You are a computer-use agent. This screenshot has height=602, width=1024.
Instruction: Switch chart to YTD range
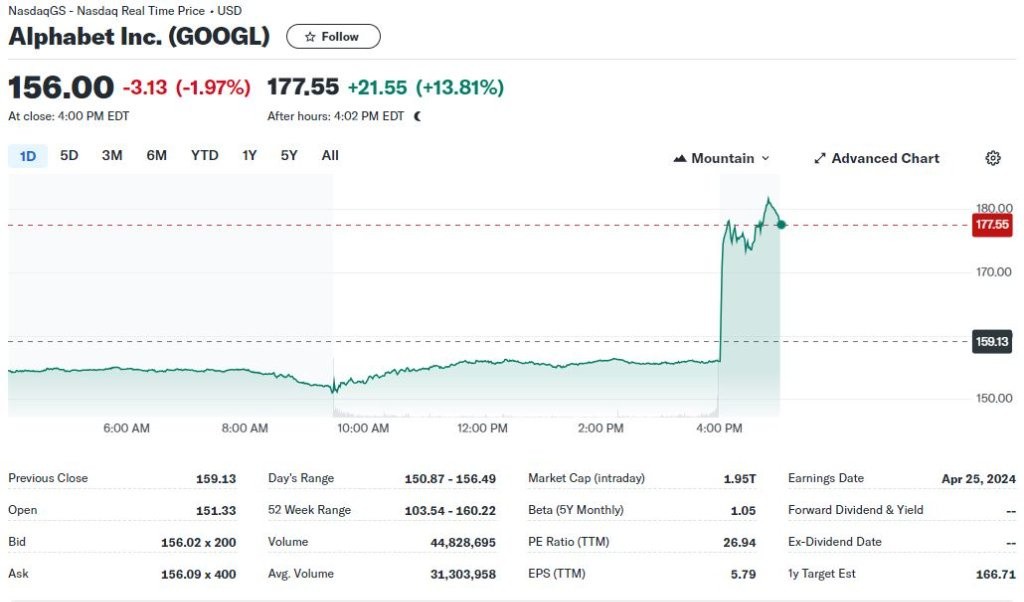pos(204,155)
